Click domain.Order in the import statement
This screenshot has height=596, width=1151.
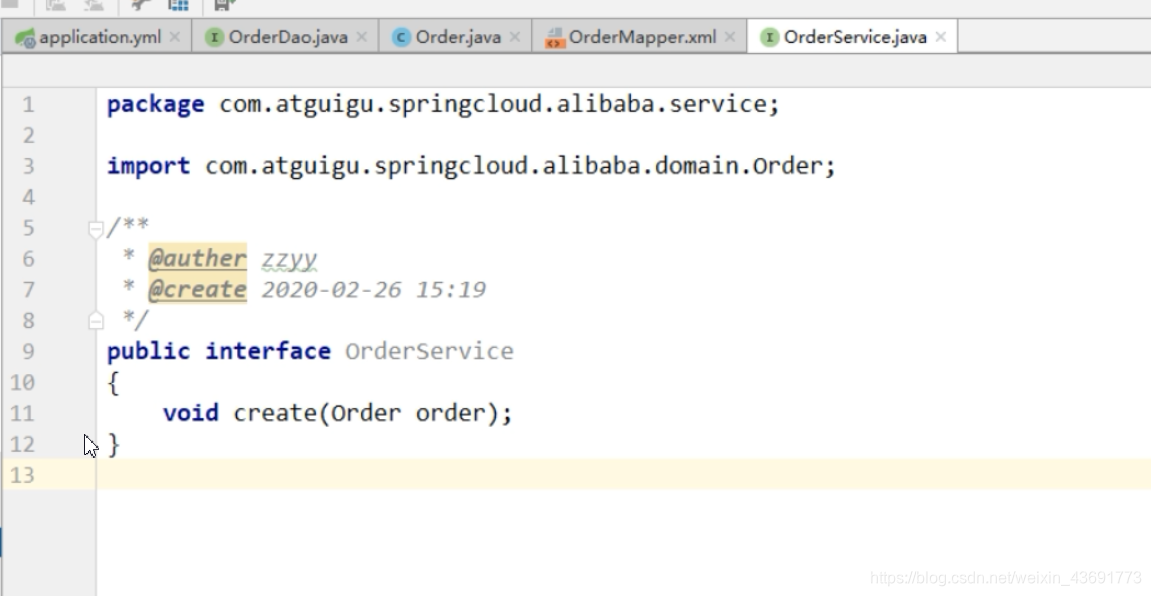(738, 166)
